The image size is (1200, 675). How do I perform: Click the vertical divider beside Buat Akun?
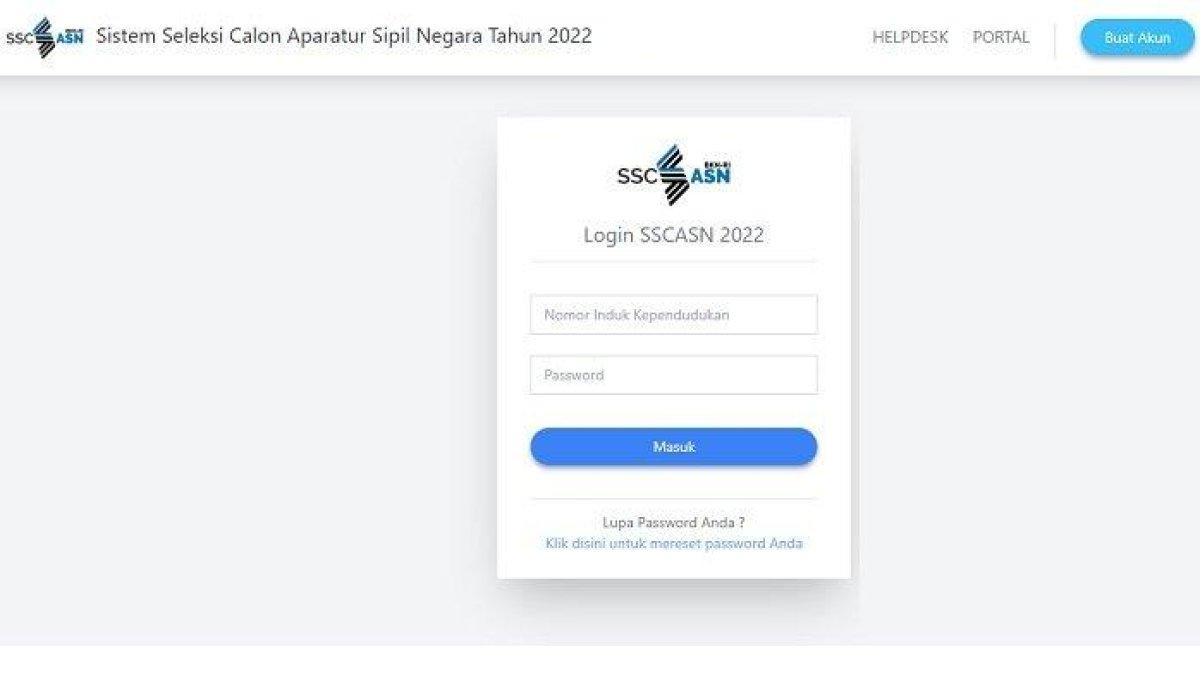click(x=1055, y=38)
